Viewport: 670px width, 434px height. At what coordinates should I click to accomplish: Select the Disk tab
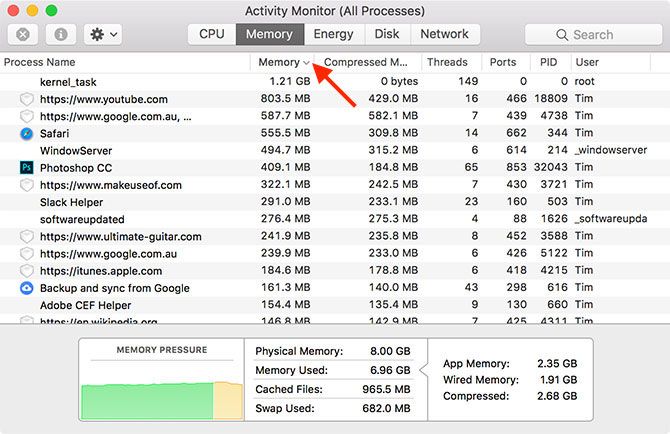pos(387,34)
